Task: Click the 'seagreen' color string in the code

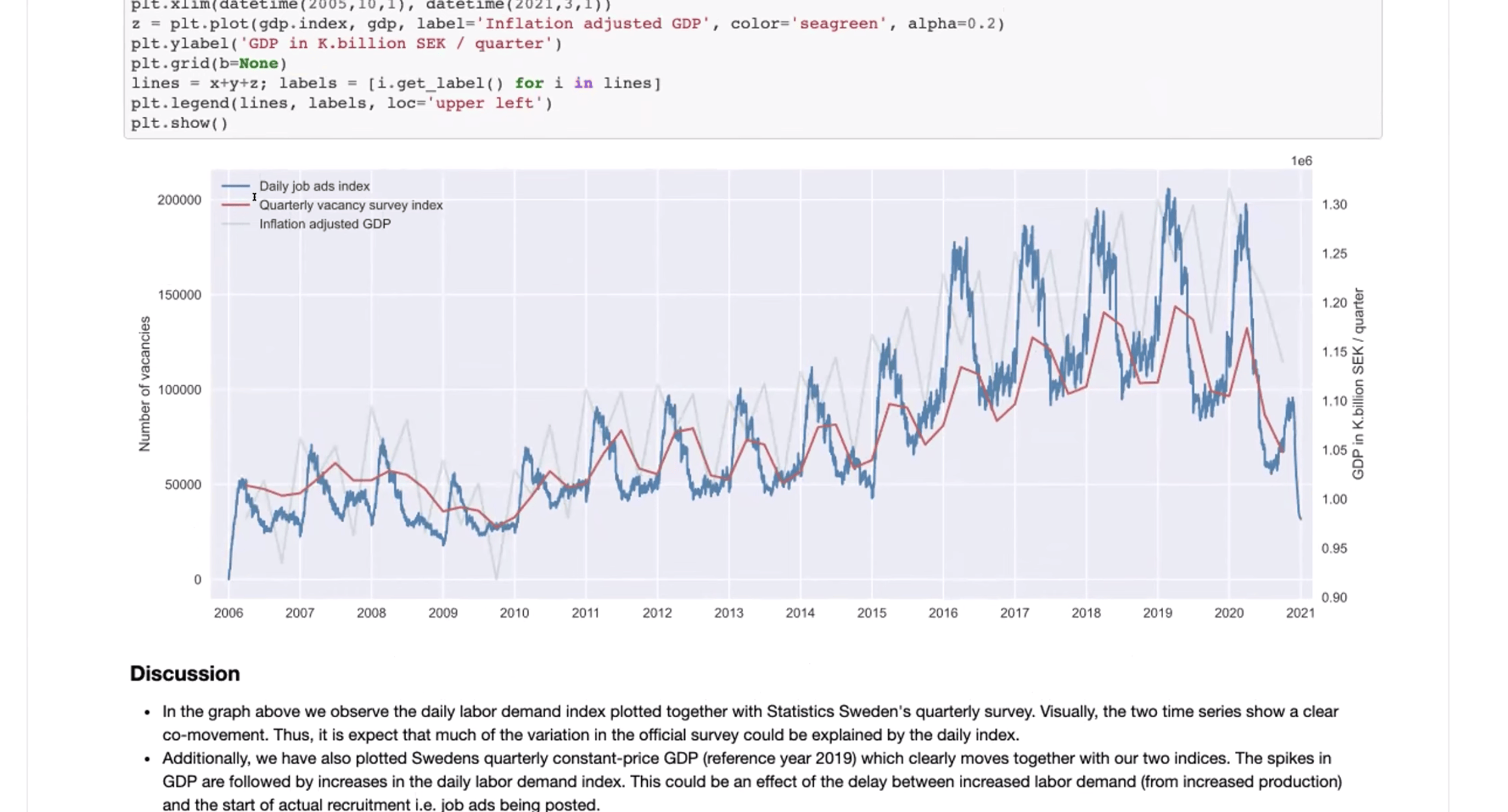Action: 838,24
